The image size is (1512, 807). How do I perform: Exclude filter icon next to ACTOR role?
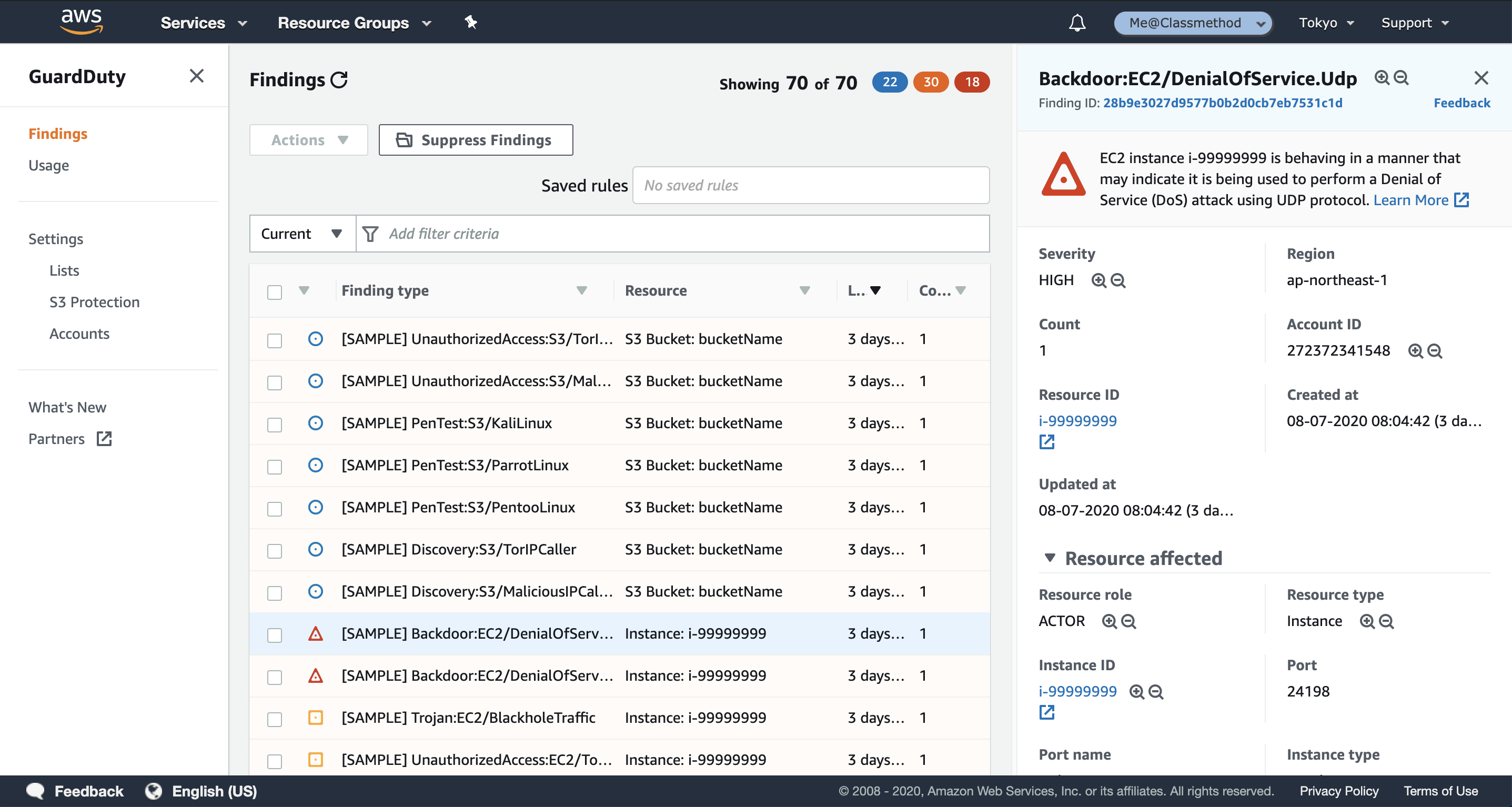[x=1128, y=621]
